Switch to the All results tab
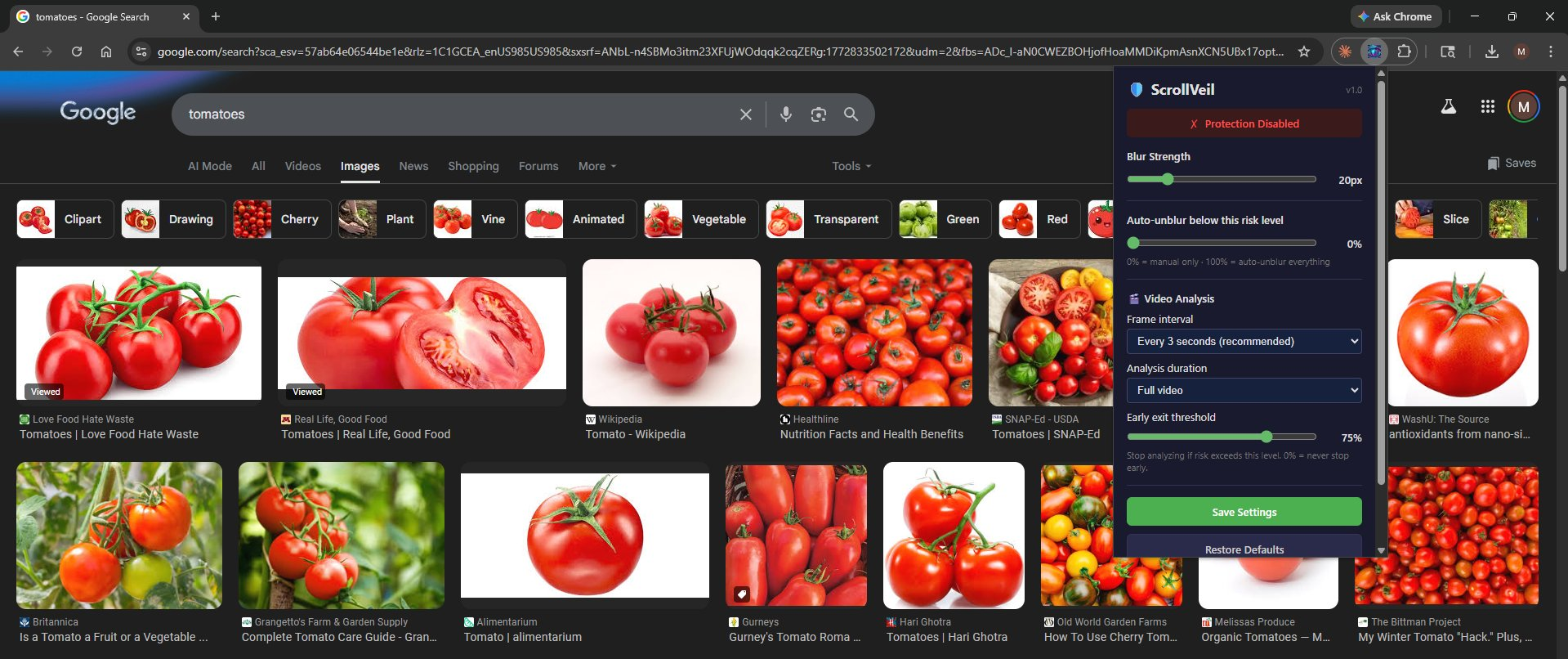This screenshot has height=659, width=1568. tap(258, 166)
